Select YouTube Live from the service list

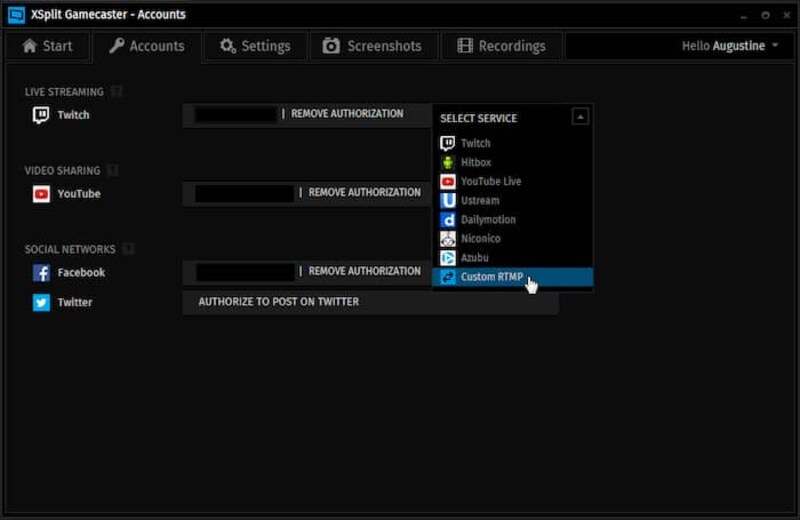[x=512, y=182]
